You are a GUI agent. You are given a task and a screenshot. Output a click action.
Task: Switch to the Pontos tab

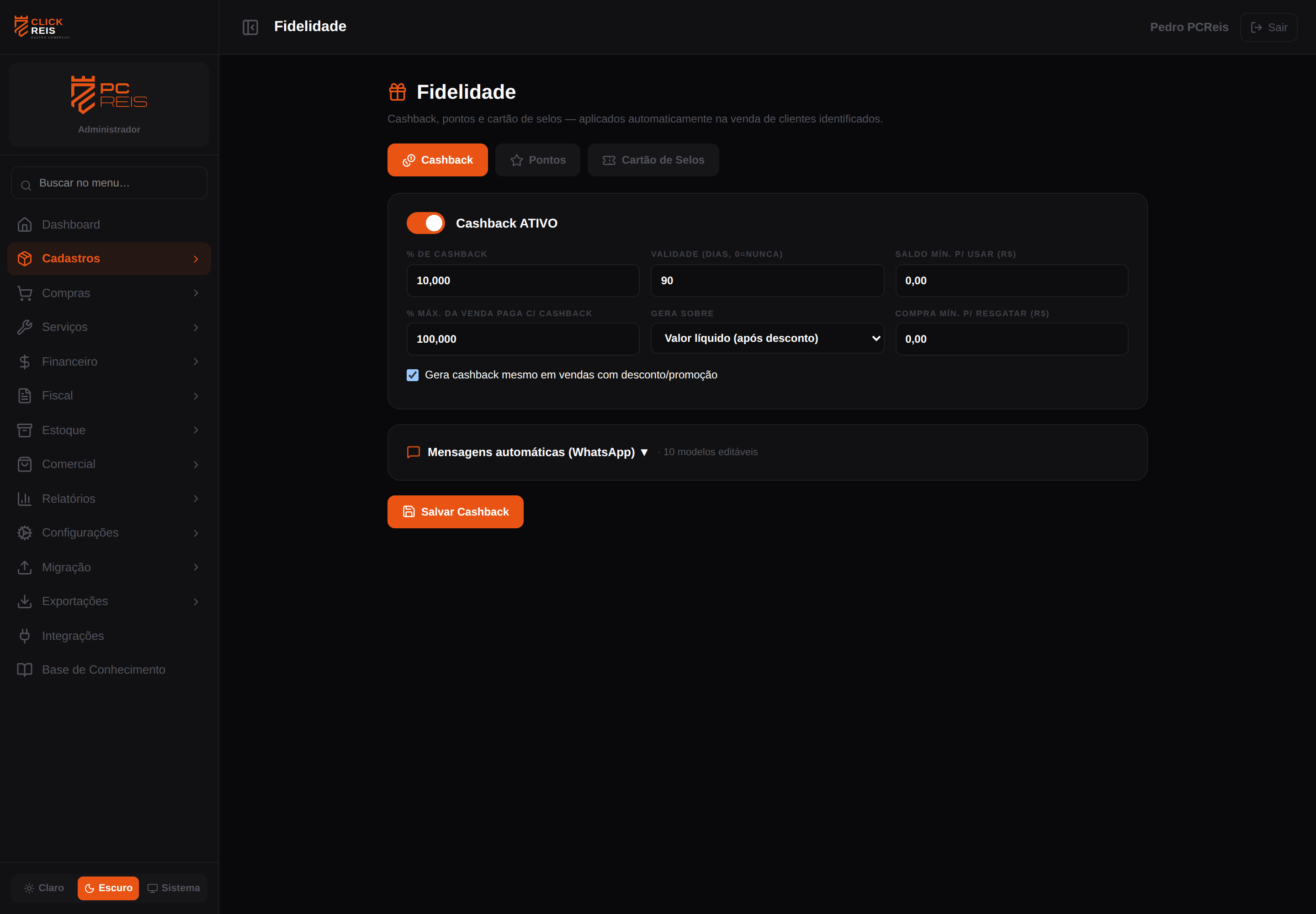(538, 160)
